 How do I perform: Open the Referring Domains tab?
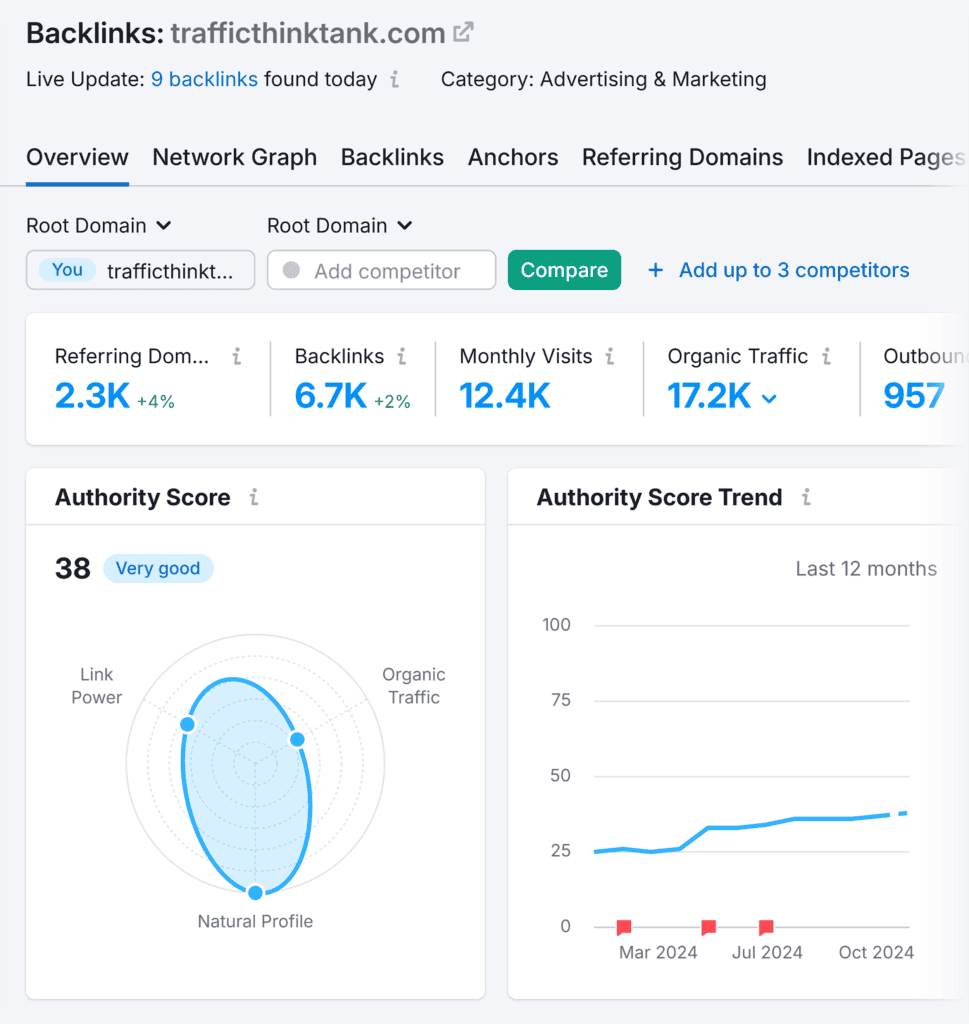click(x=682, y=157)
